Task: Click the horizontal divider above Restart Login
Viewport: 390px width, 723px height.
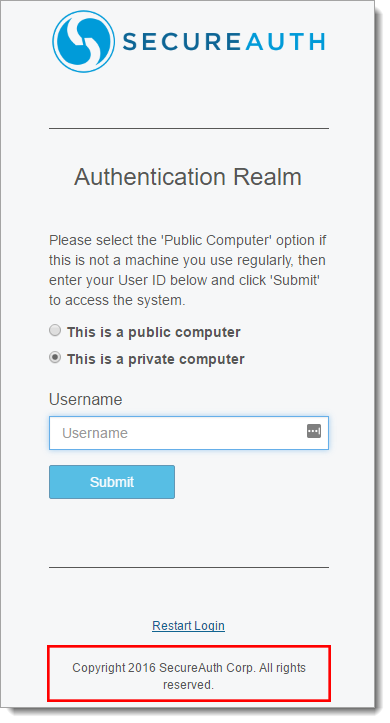Action: pos(189,567)
